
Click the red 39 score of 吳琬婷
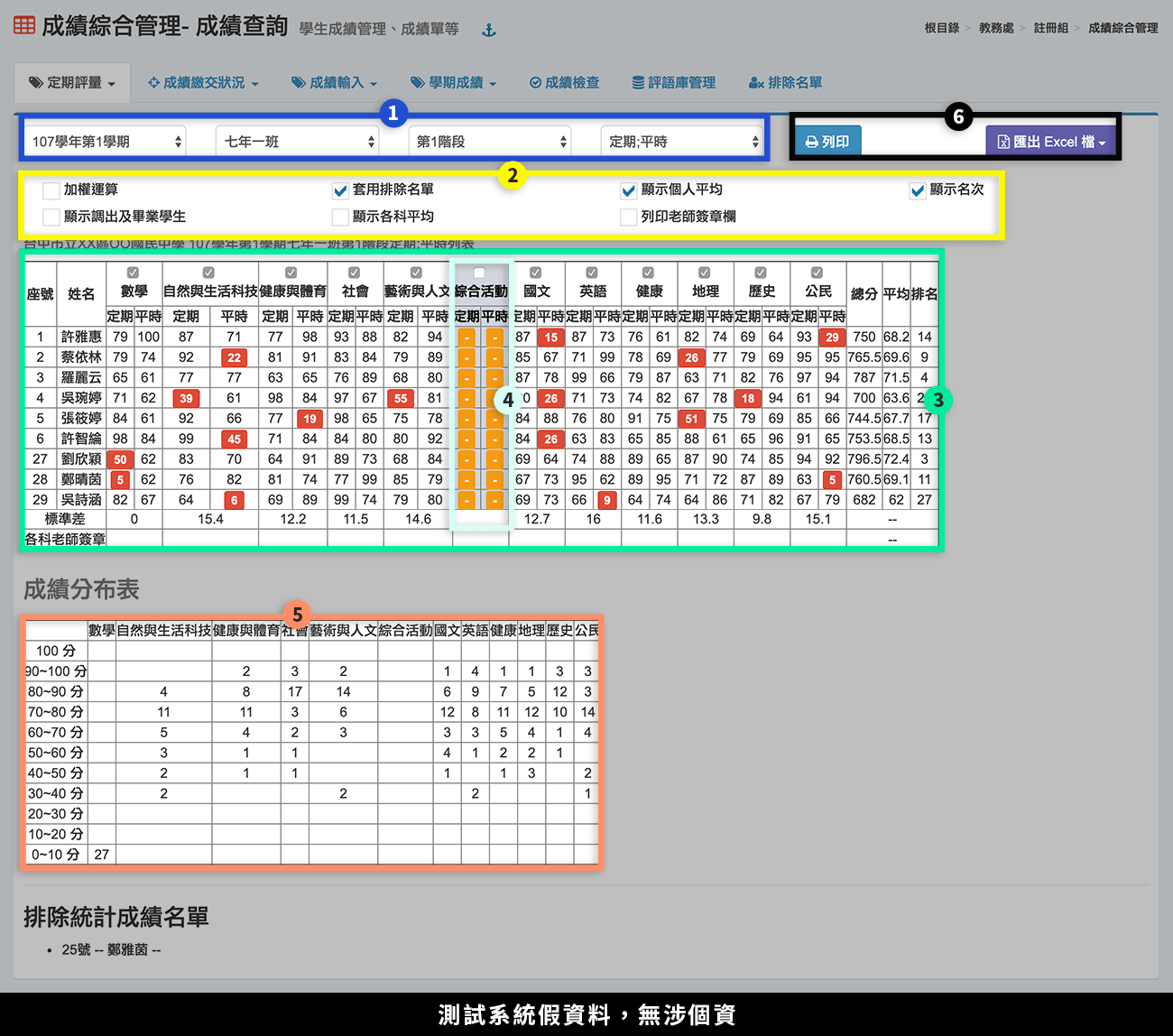[x=186, y=398]
